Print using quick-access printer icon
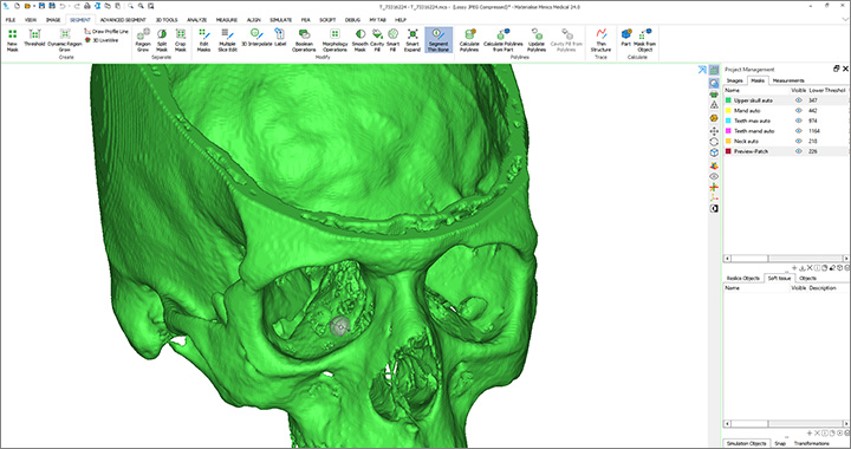 click(87, 6)
